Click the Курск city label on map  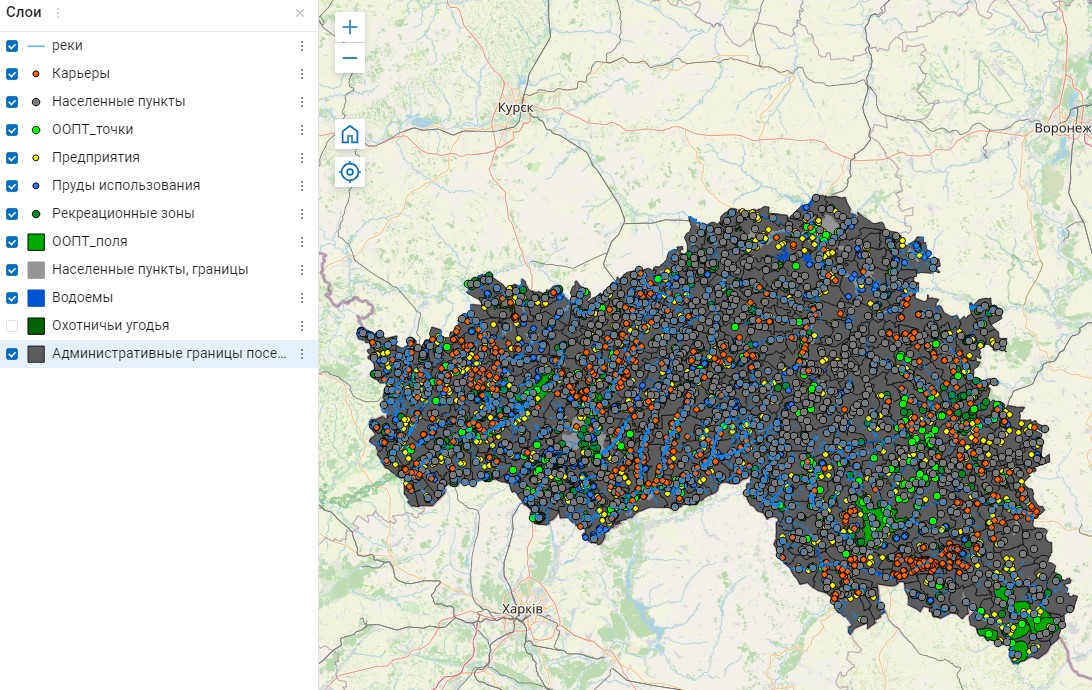(x=516, y=107)
